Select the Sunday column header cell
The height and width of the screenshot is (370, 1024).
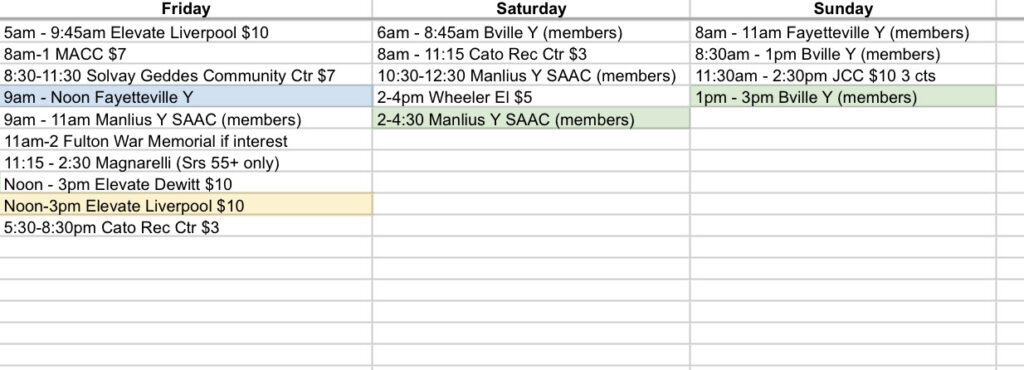pos(843,8)
